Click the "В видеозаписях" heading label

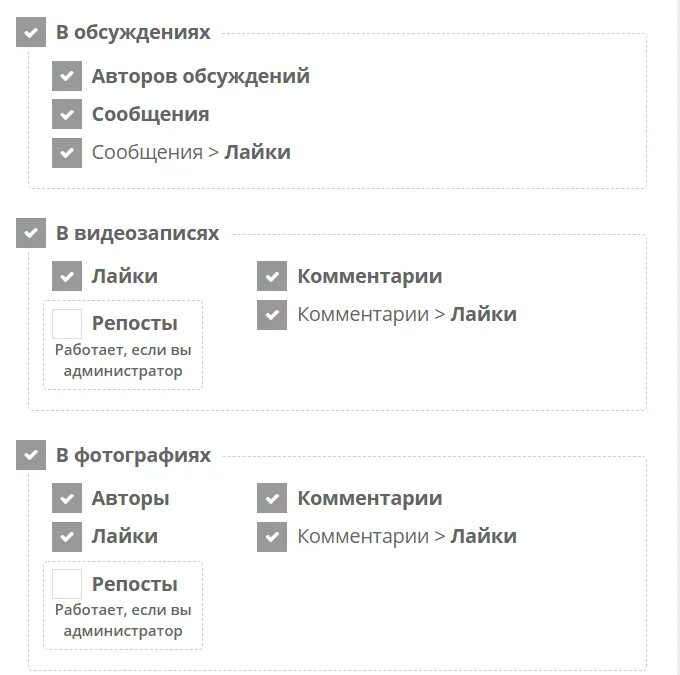click(137, 233)
